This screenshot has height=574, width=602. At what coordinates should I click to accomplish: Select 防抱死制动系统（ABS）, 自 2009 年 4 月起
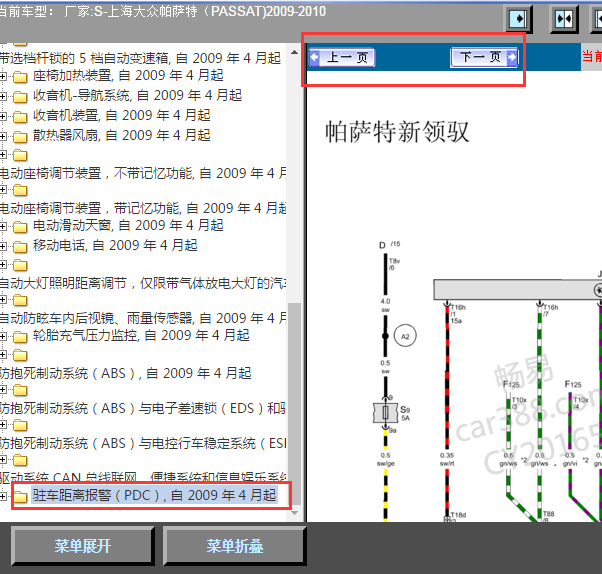pyautogui.click(x=126, y=373)
